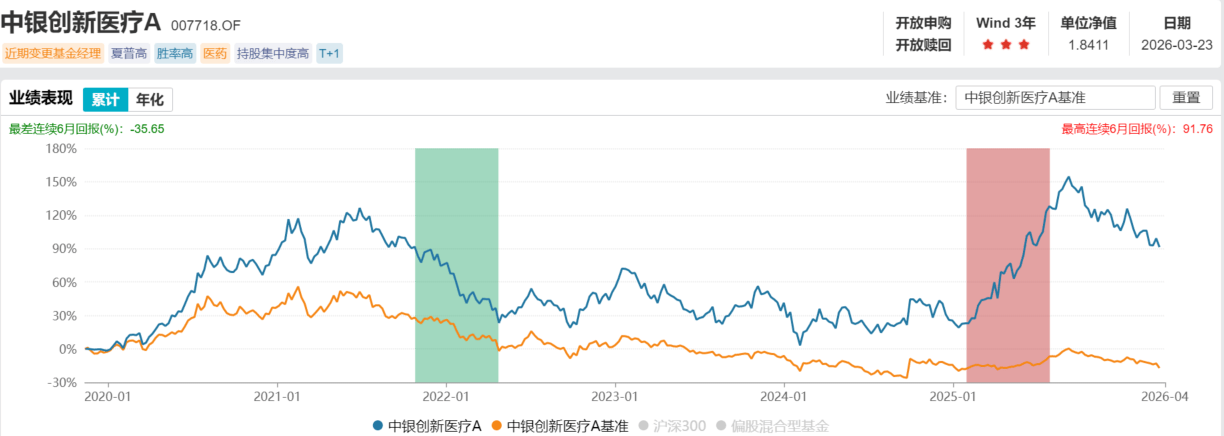Click the grey 偏股混合型基金 legend dot

click(726, 426)
